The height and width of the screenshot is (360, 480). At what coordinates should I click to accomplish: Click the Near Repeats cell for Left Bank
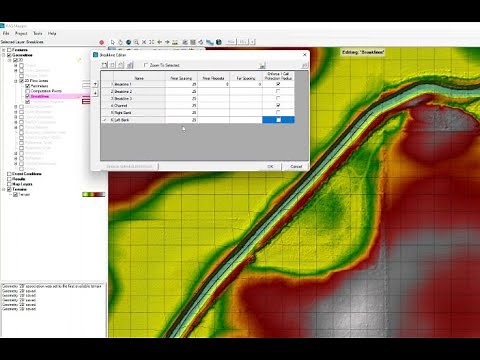(213, 120)
